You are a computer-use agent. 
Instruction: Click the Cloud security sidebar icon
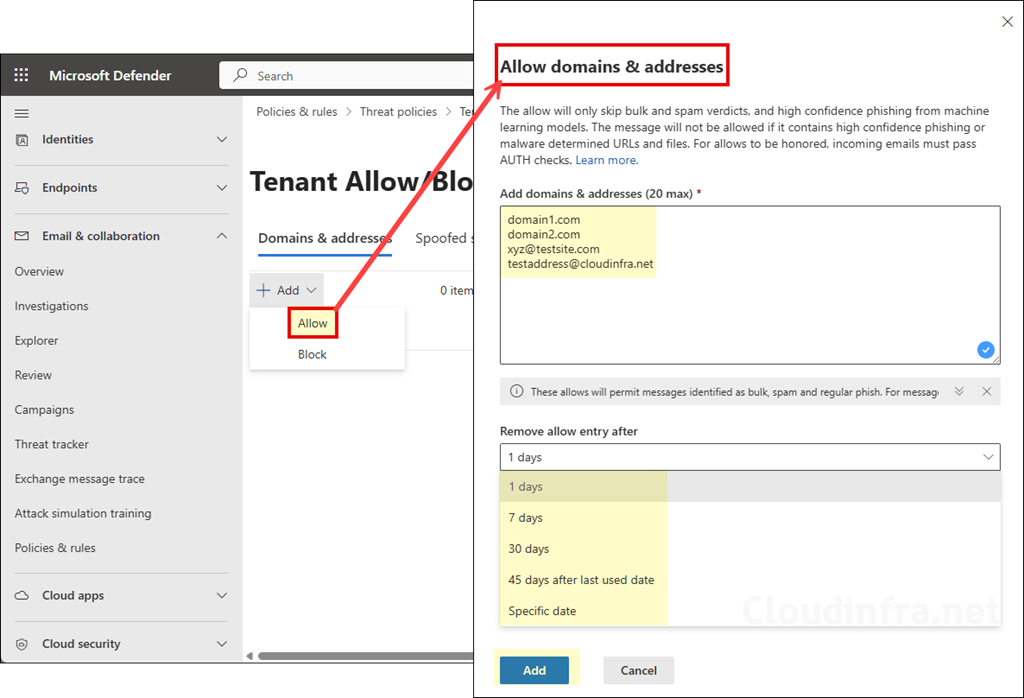(x=22, y=643)
